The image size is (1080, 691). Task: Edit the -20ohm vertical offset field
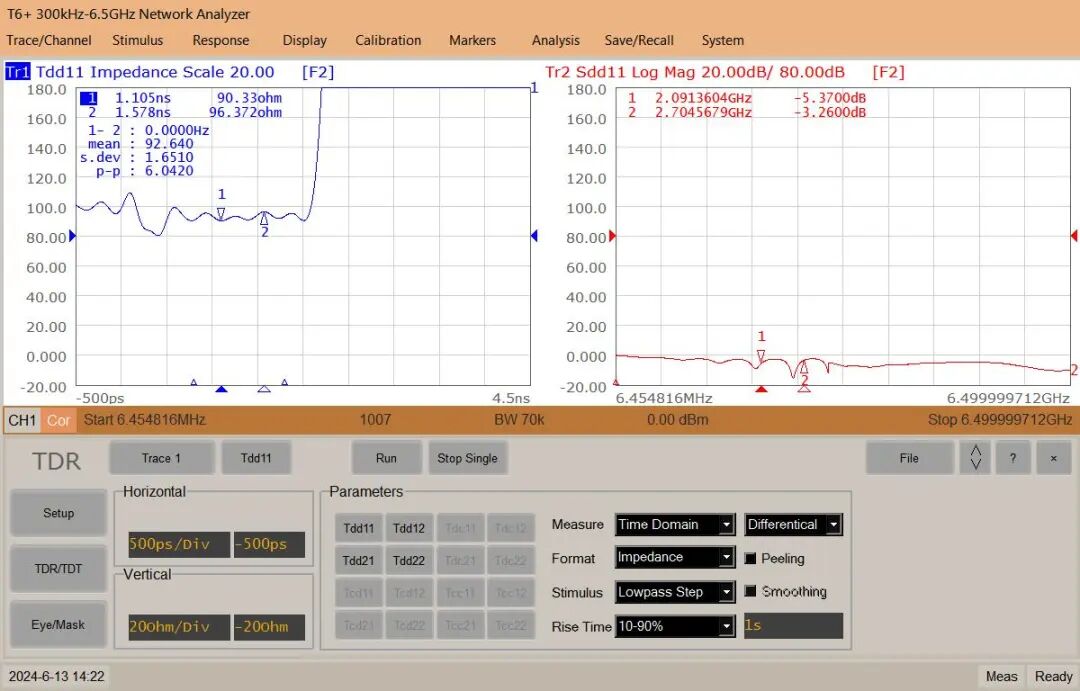pos(269,627)
